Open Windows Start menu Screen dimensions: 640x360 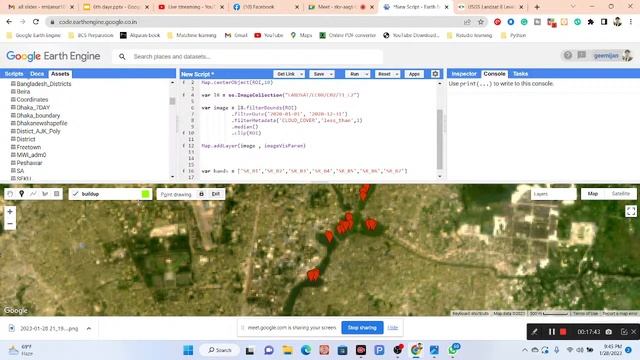tap(188, 350)
